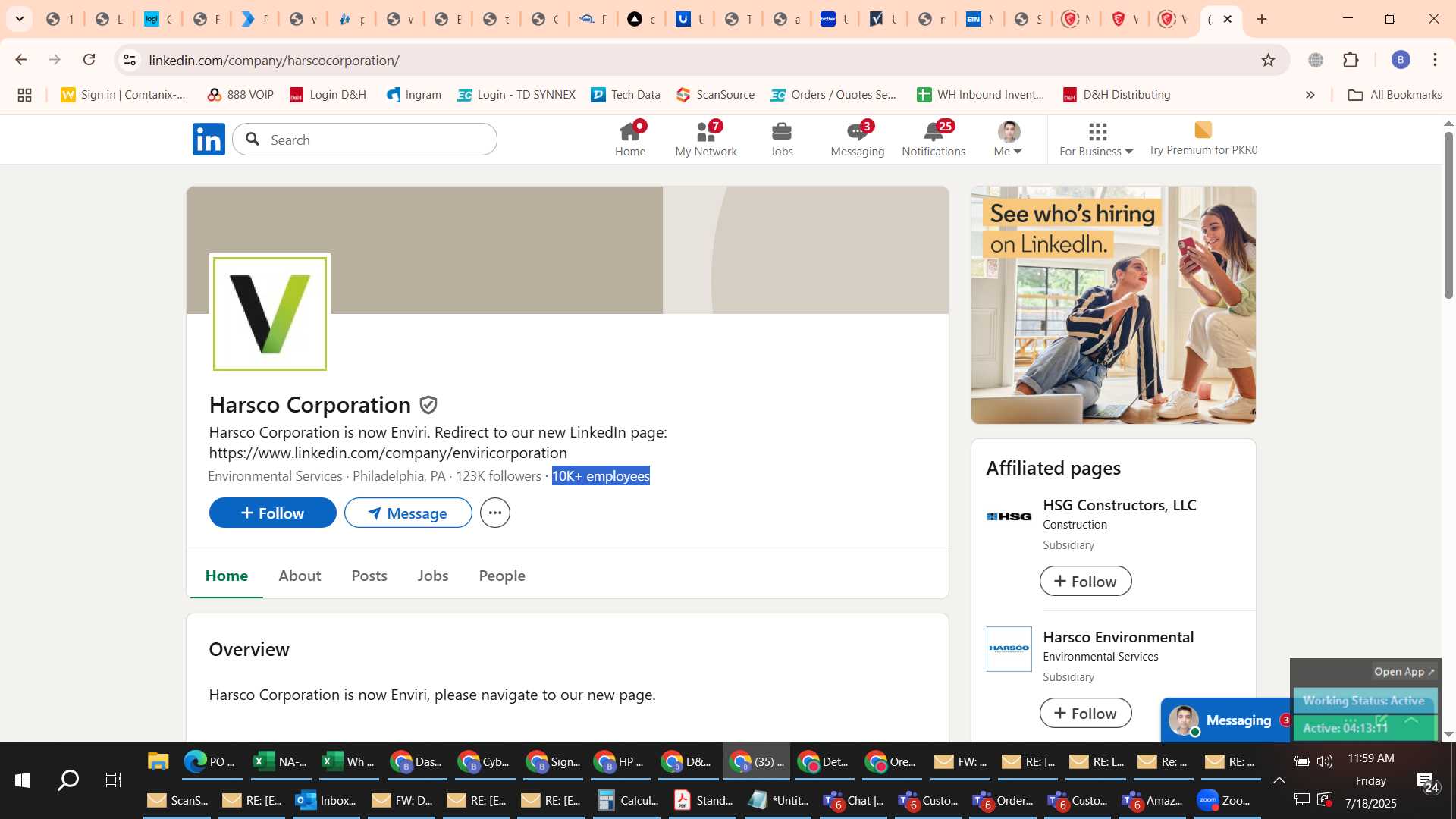Screen dimensions: 1456x819
Task: Open the Jobs briefcase nav icon
Action: pyautogui.click(x=781, y=140)
